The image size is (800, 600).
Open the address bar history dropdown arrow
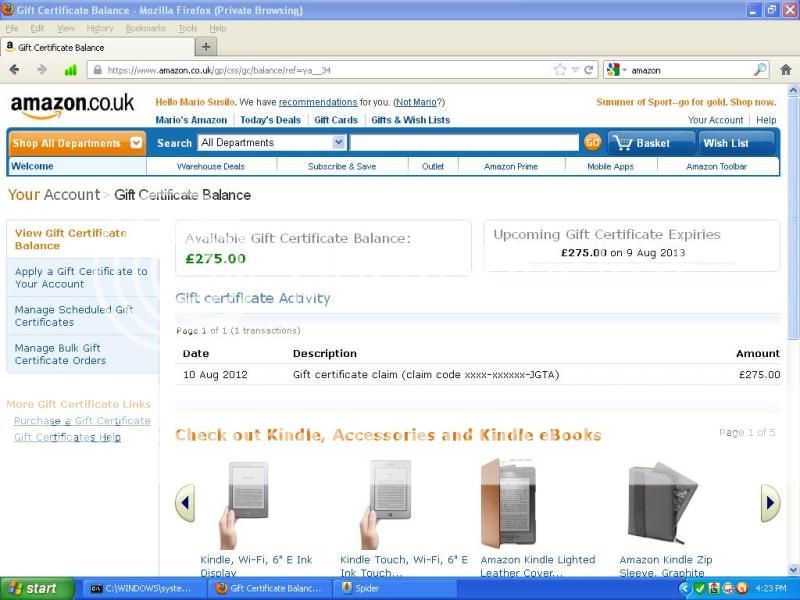(575, 70)
